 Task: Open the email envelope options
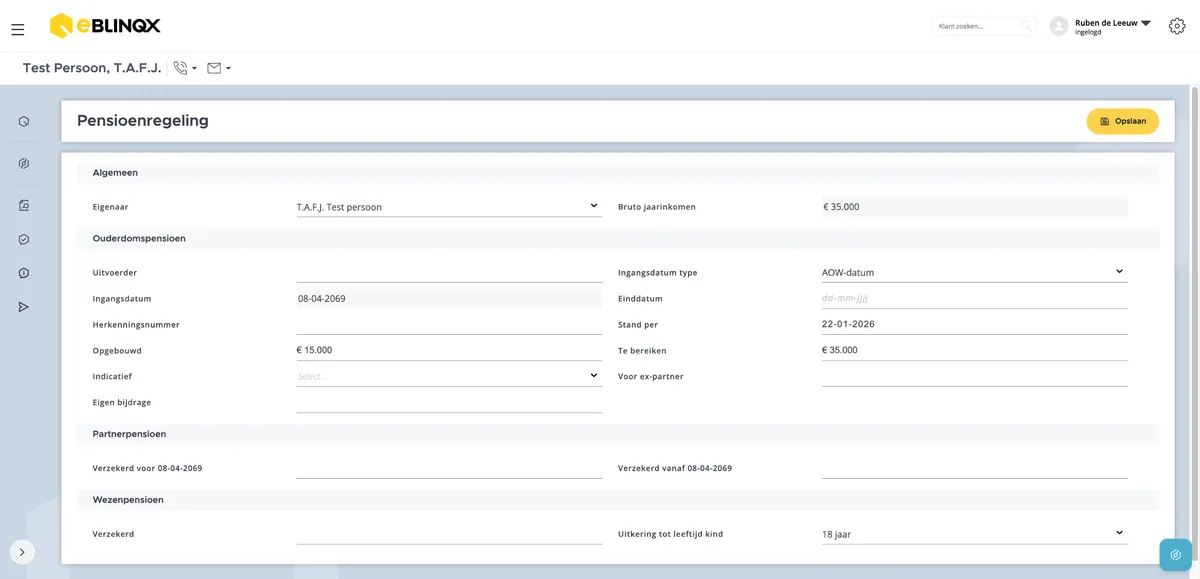coord(219,68)
